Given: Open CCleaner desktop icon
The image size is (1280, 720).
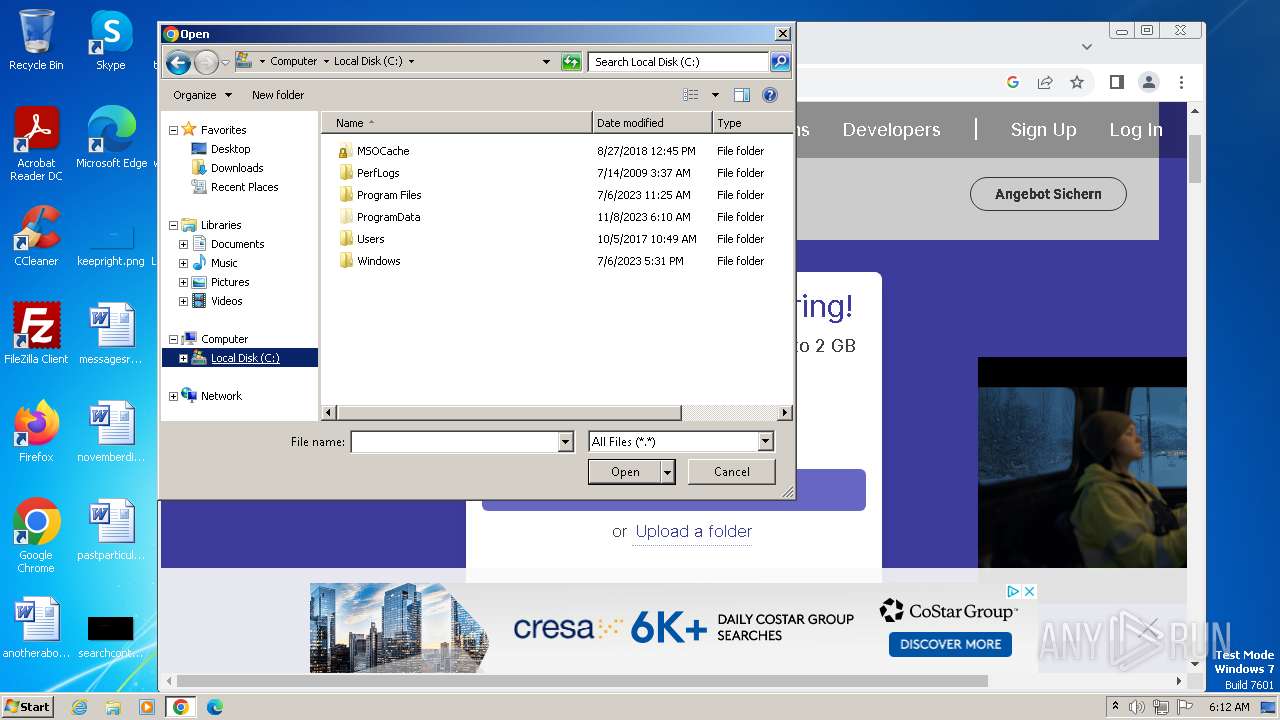Looking at the screenshot, I should [x=36, y=235].
